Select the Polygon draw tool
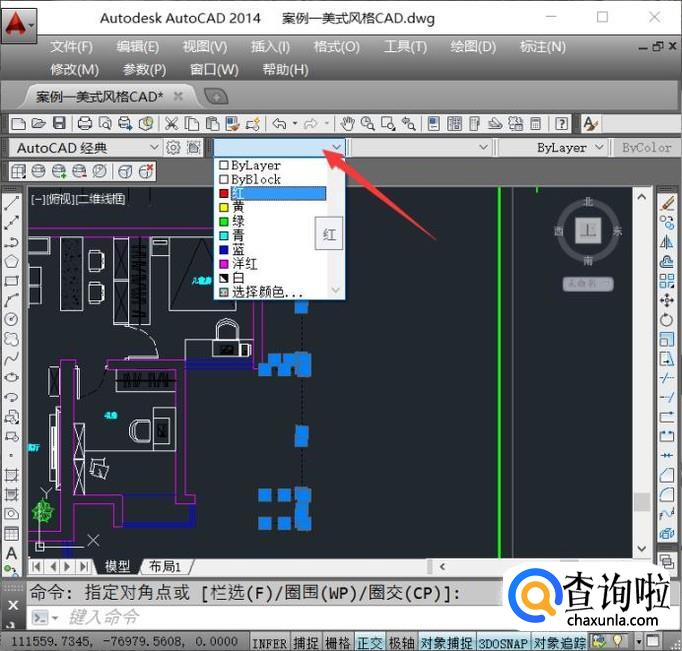The width and height of the screenshot is (682, 651). tap(12, 261)
